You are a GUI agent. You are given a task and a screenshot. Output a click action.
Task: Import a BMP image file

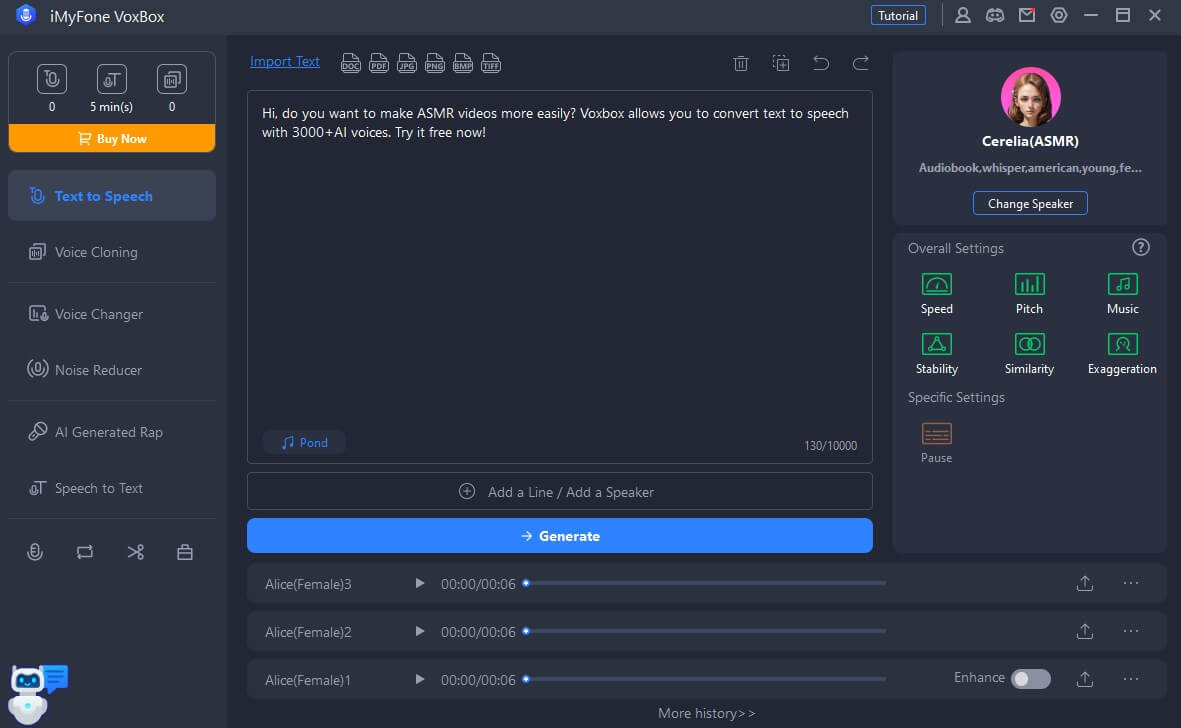pyautogui.click(x=462, y=63)
